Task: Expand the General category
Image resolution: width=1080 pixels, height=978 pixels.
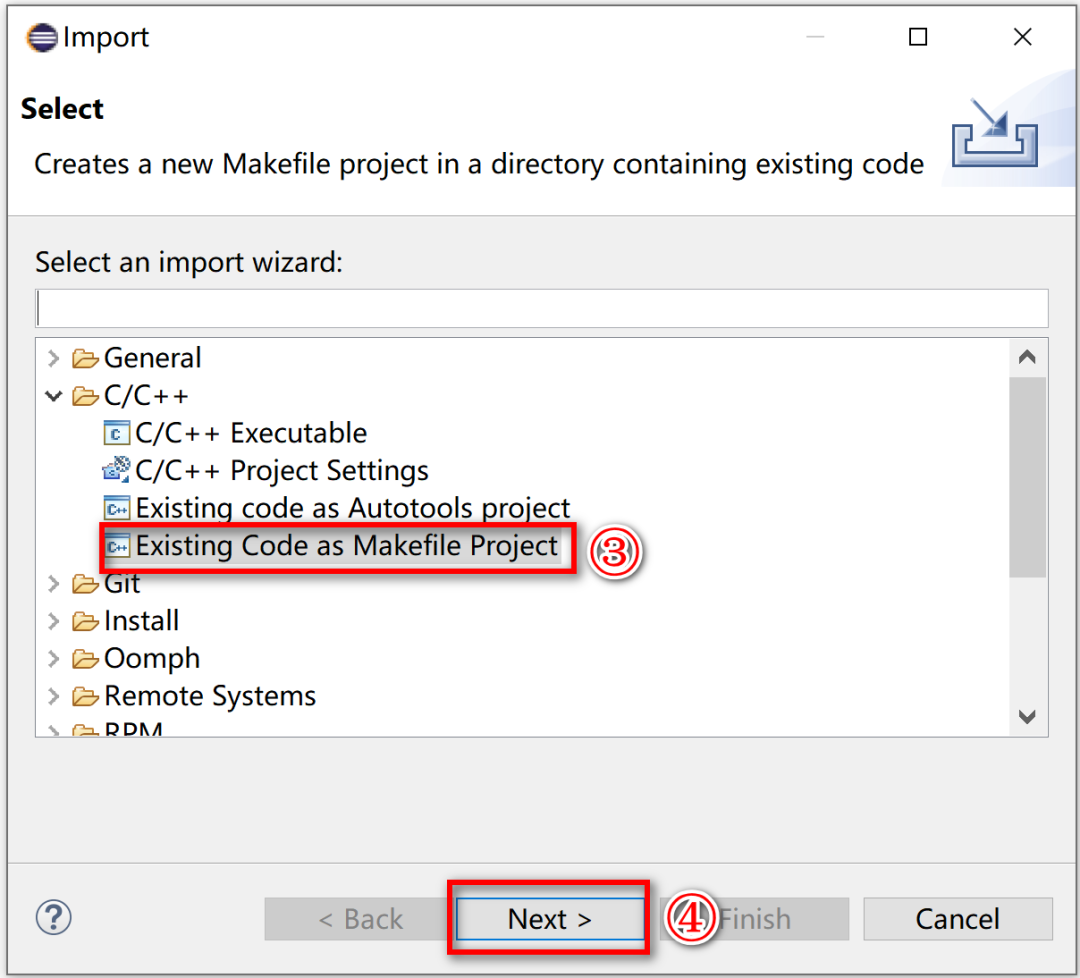Action: click(x=54, y=358)
